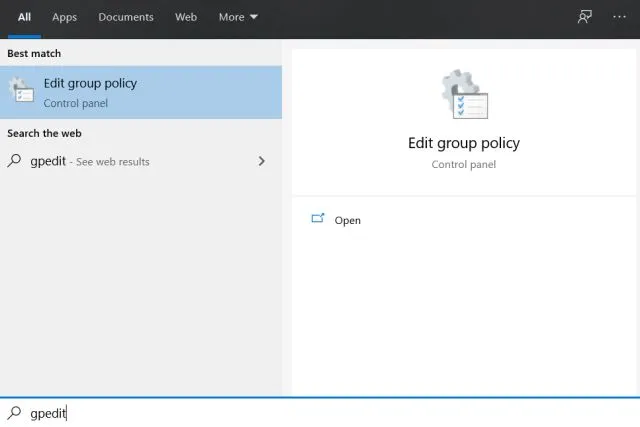
Task: Click the Edit group policy title in preview pane
Action: click(x=463, y=143)
